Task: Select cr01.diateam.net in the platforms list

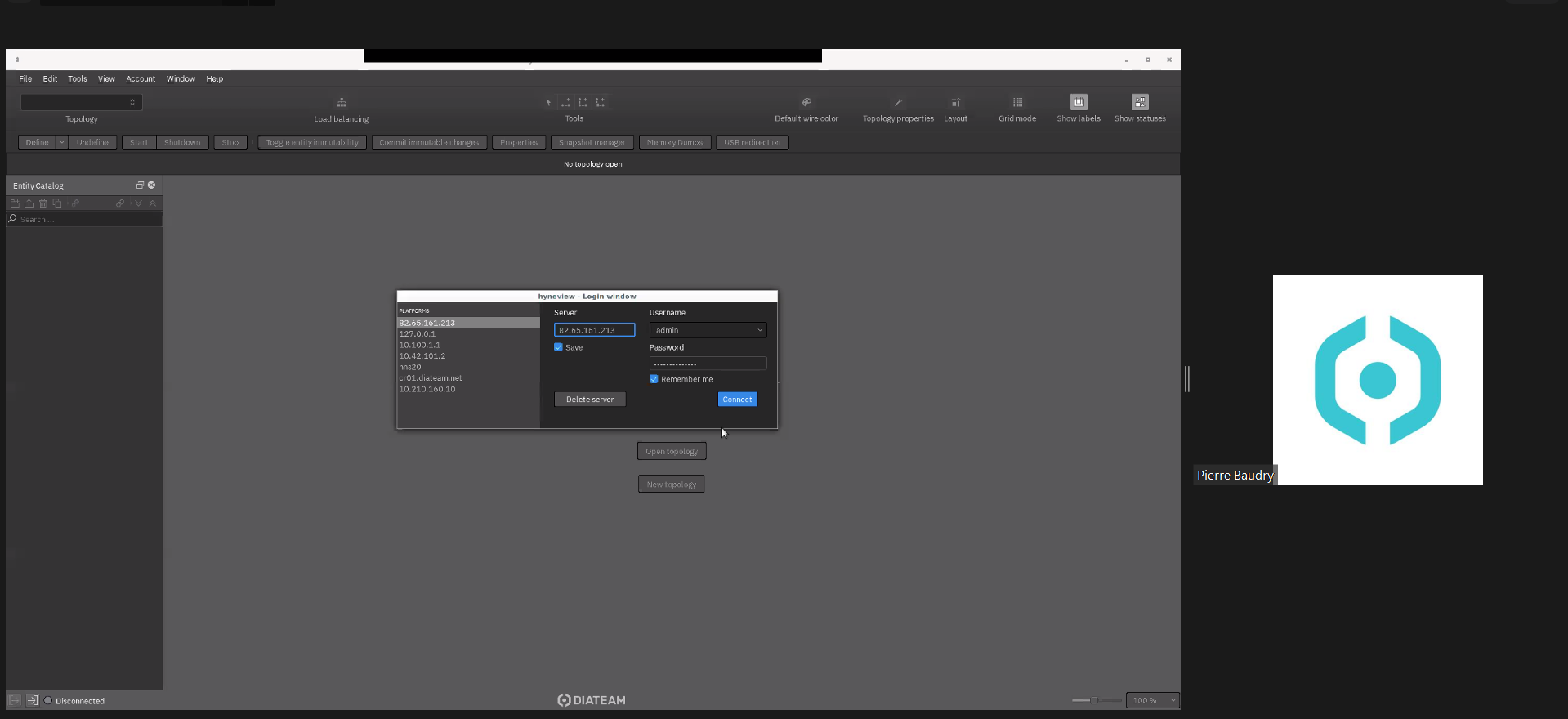Action: (431, 378)
